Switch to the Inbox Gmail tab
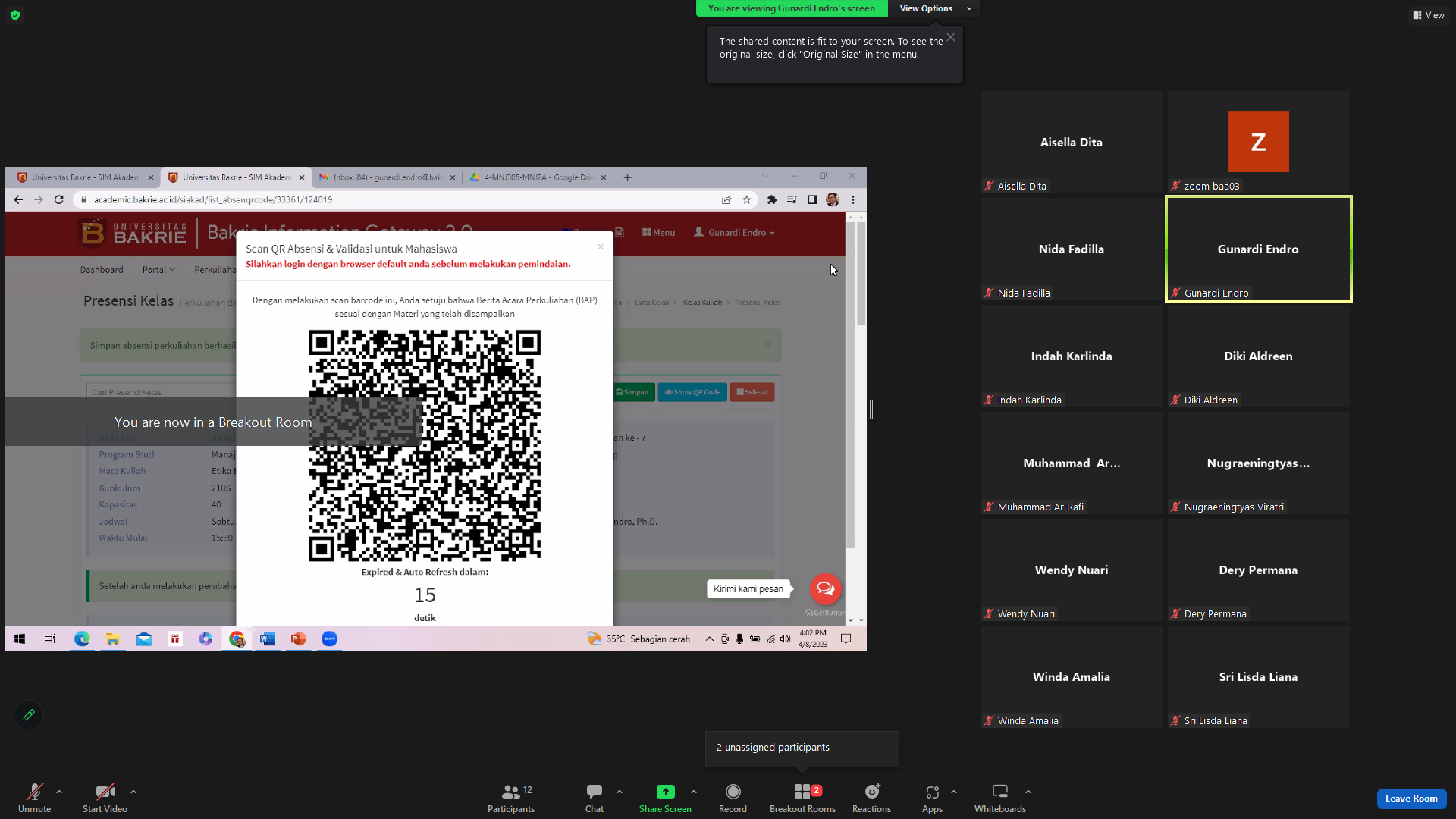The width and height of the screenshot is (1456, 819). point(386,177)
